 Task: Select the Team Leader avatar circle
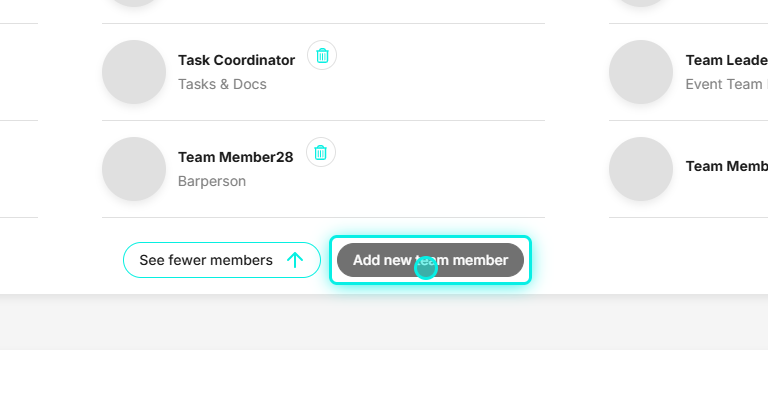point(641,72)
